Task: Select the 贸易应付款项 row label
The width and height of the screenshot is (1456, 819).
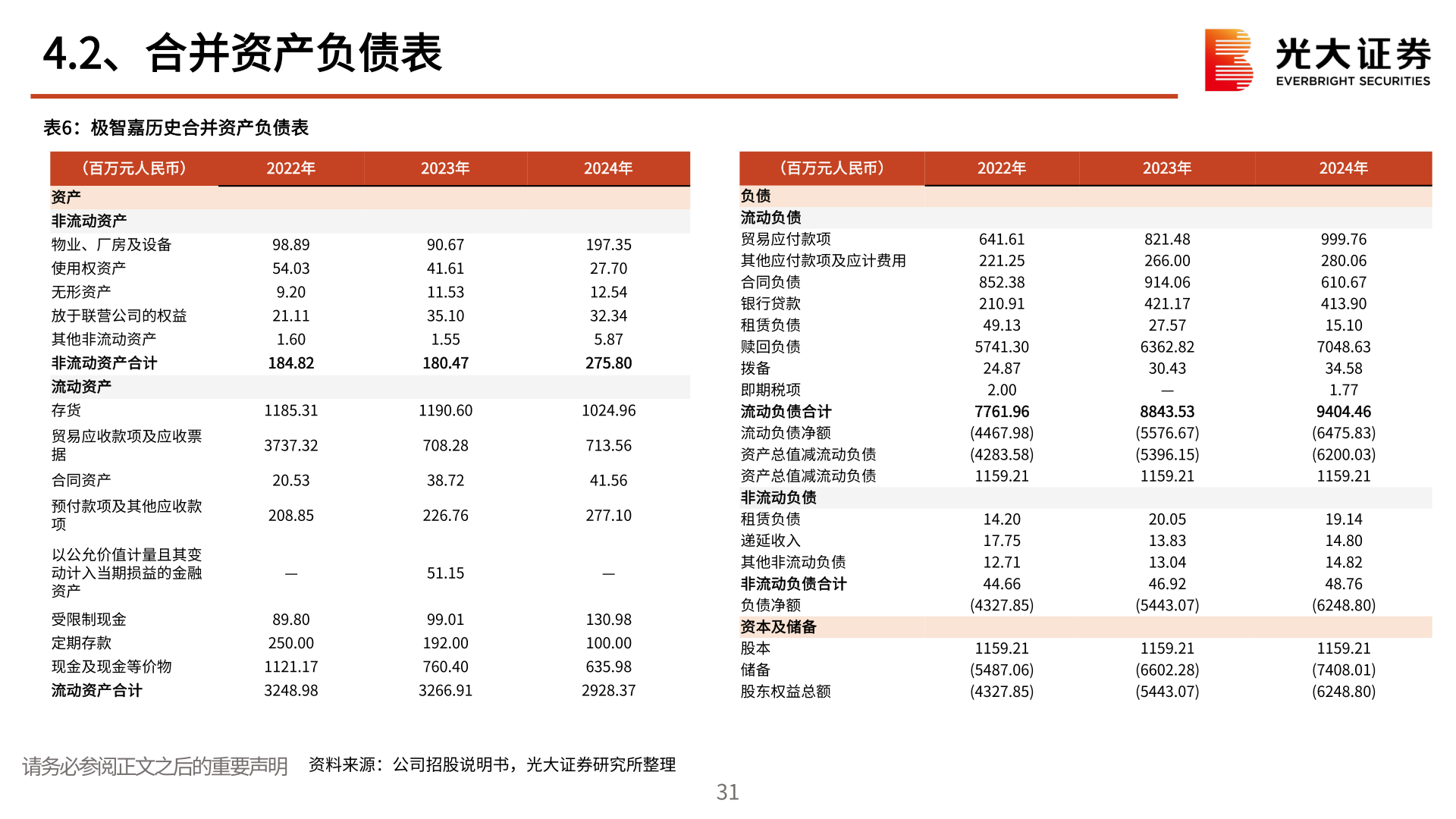Action: coord(786,239)
